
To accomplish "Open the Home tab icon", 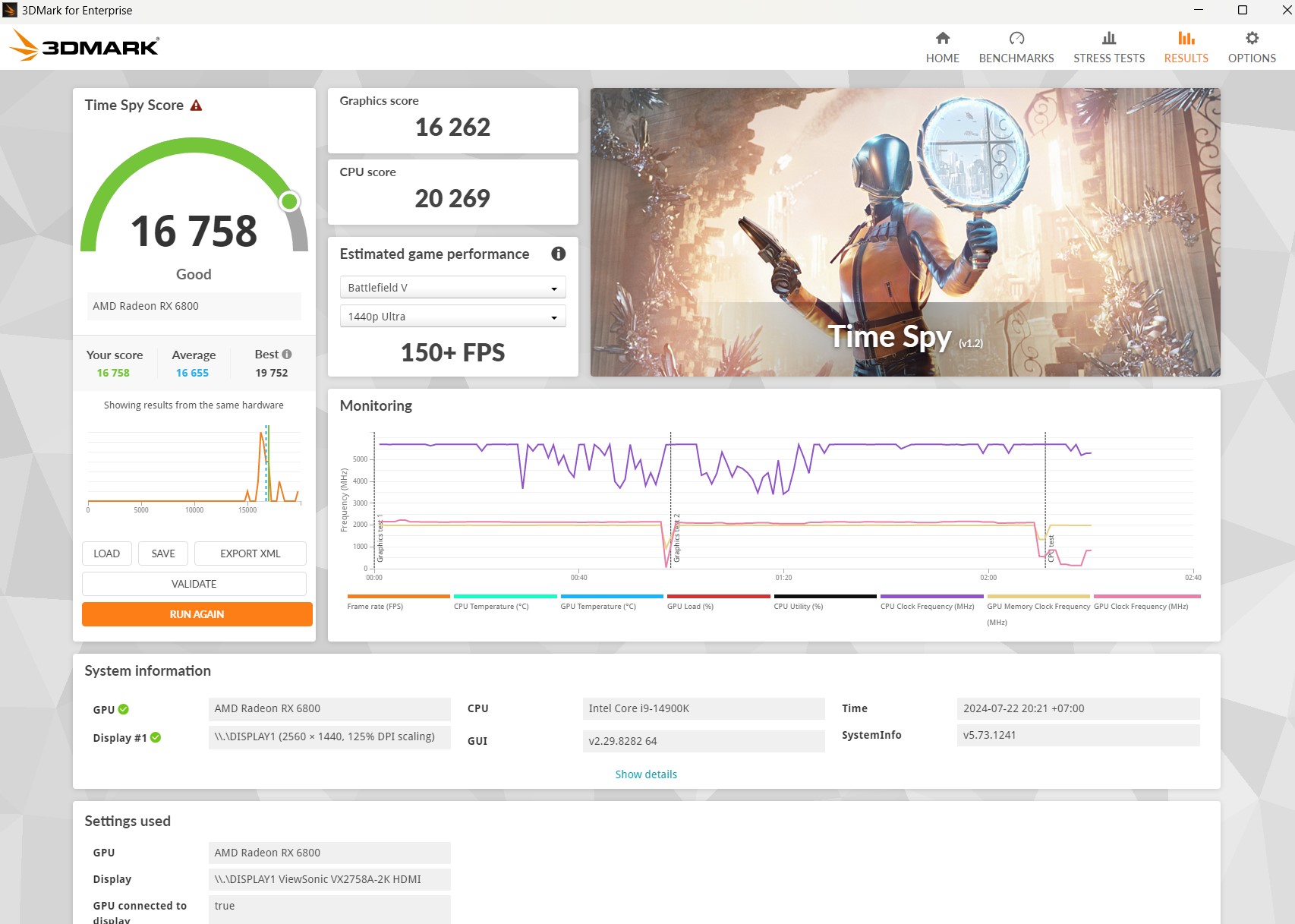I will (942, 38).
